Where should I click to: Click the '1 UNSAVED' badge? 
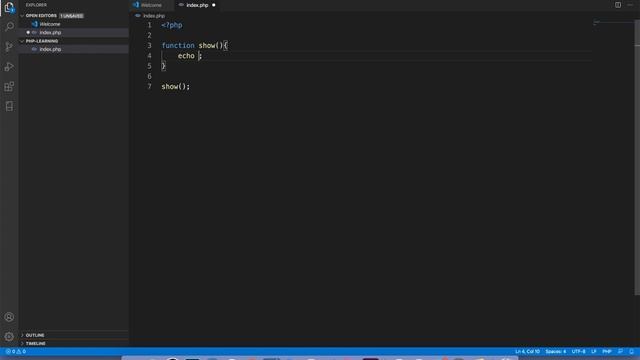tap(71, 16)
